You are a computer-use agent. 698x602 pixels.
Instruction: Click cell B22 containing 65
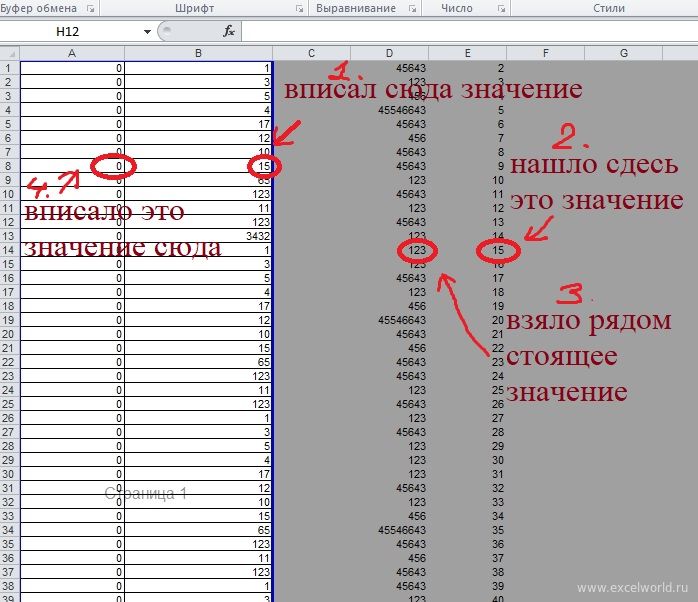[199, 362]
